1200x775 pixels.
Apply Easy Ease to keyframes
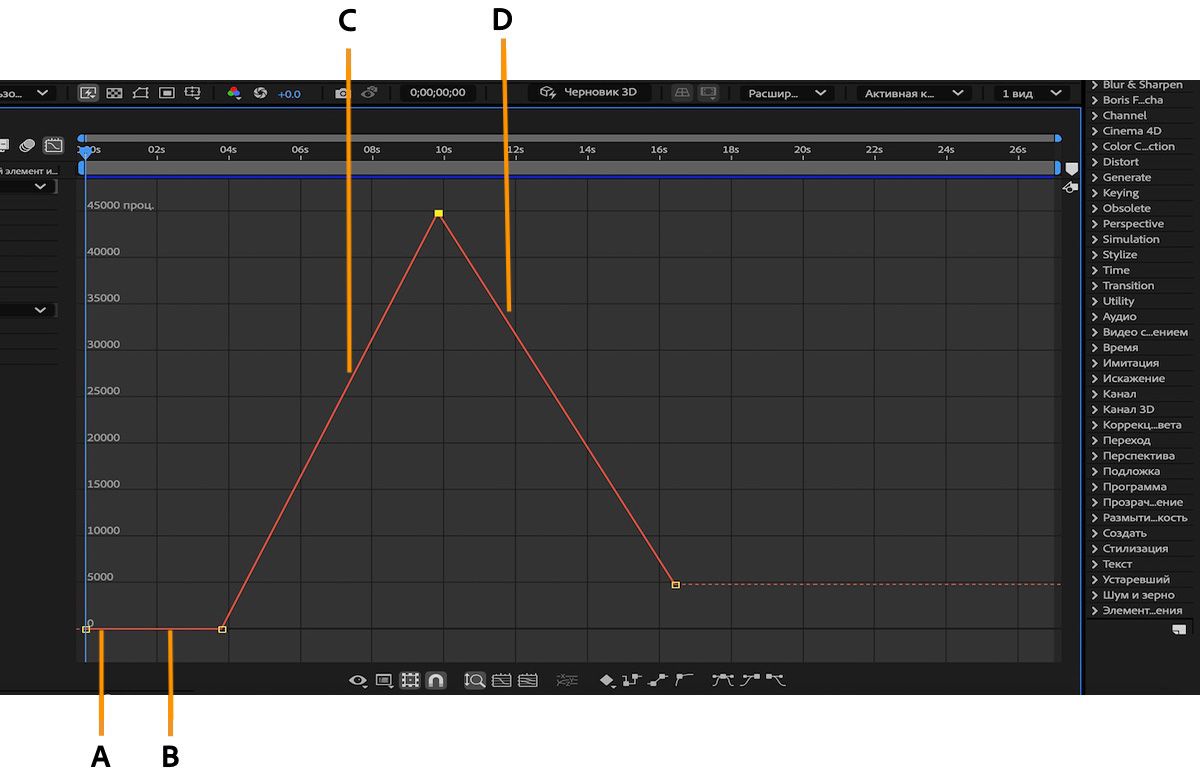(x=723, y=680)
